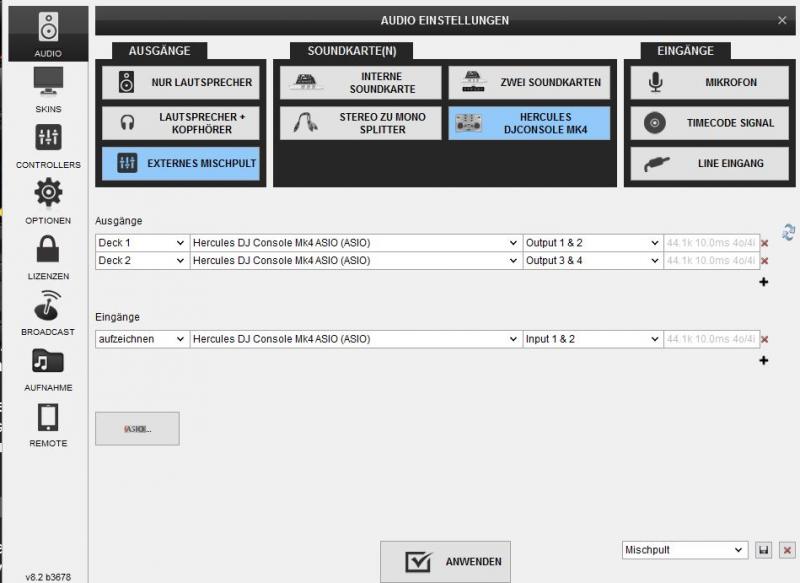Open Deck 2 sound device dropdown
The image size is (800, 583).
(356, 261)
